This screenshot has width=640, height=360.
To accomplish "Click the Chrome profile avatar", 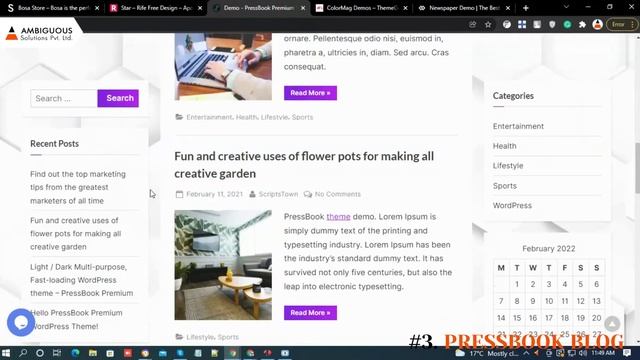I will pos(598,24).
